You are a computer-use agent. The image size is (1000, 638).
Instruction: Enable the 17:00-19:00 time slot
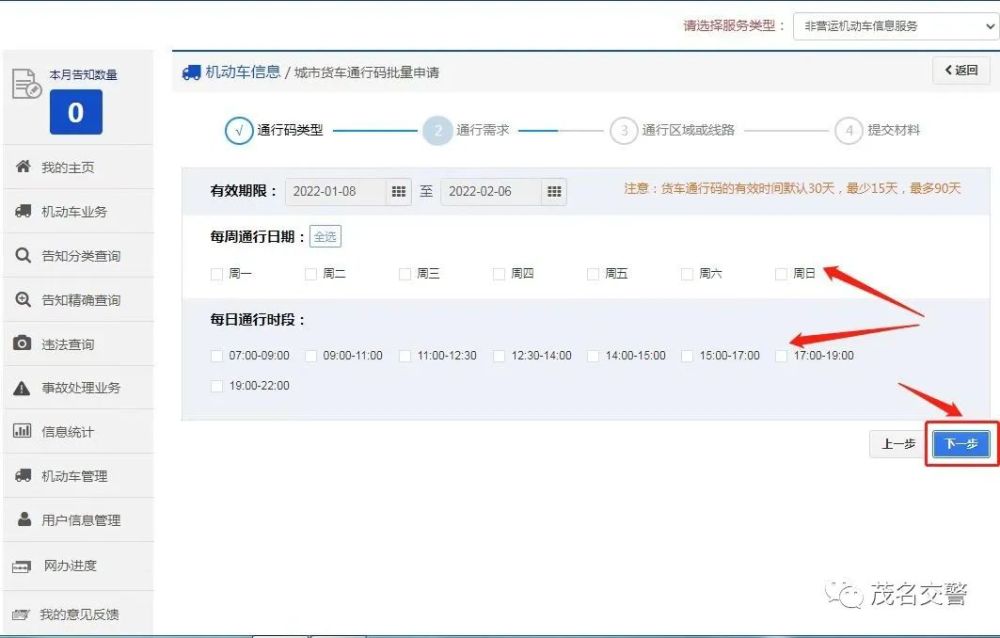(x=781, y=355)
